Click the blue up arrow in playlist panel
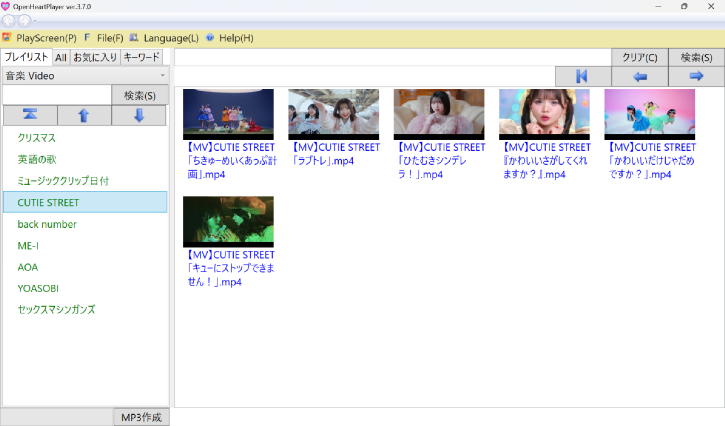 point(84,115)
